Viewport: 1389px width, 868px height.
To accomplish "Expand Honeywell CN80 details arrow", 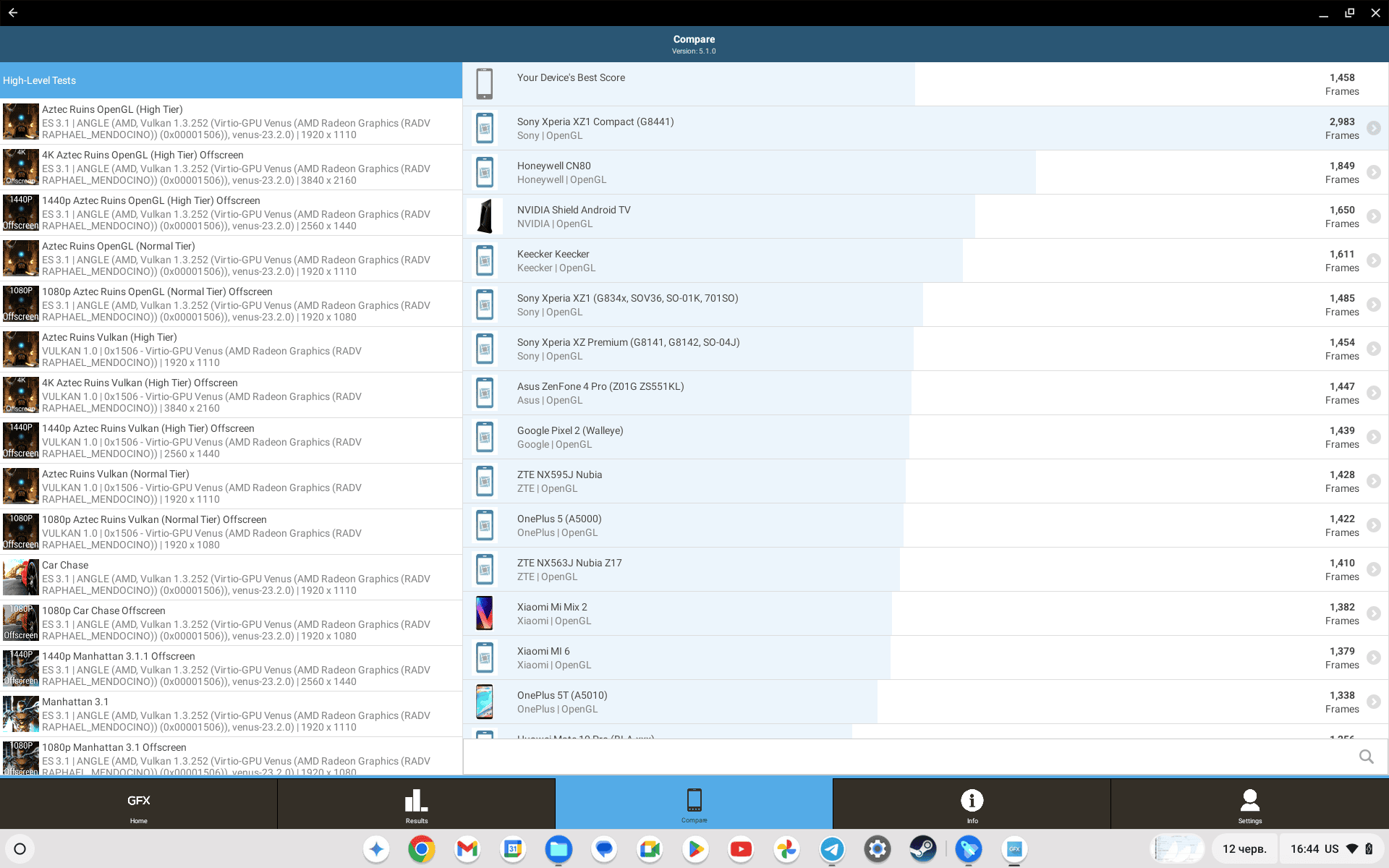I will (1373, 172).
